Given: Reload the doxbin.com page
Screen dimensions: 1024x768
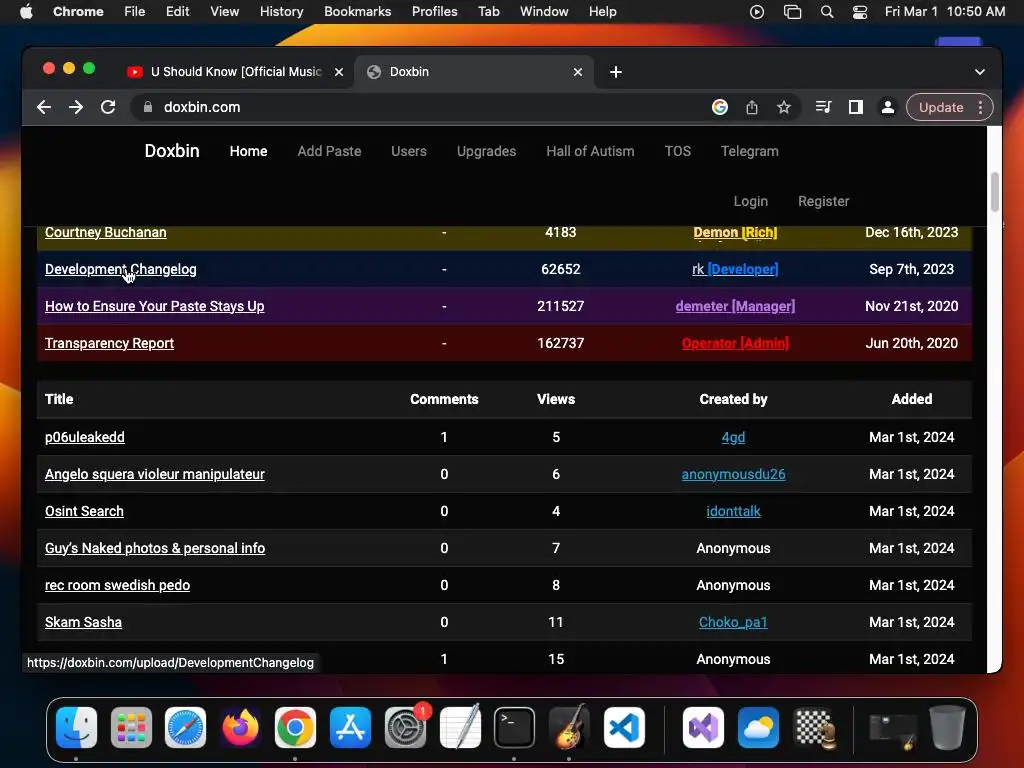Looking at the screenshot, I should coord(108,107).
